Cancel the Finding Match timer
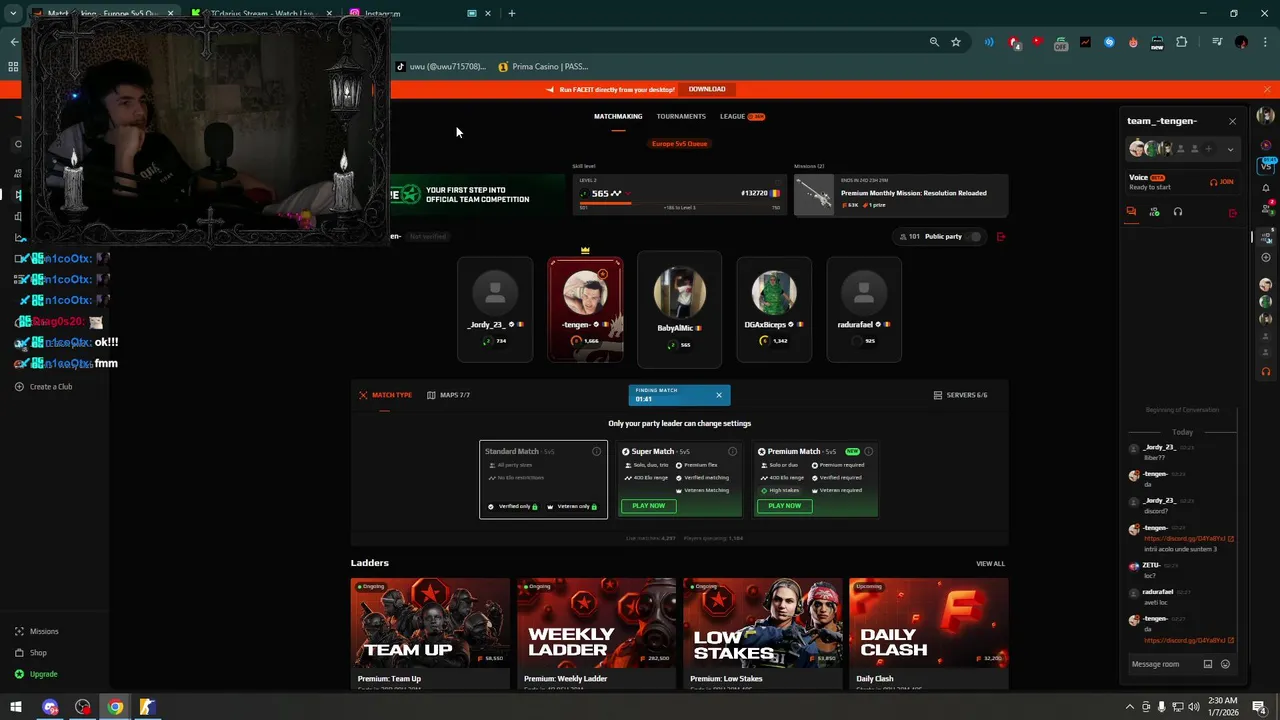Image resolution: width=1280 pixels, height=720 pixels. (x=718, y=395)
